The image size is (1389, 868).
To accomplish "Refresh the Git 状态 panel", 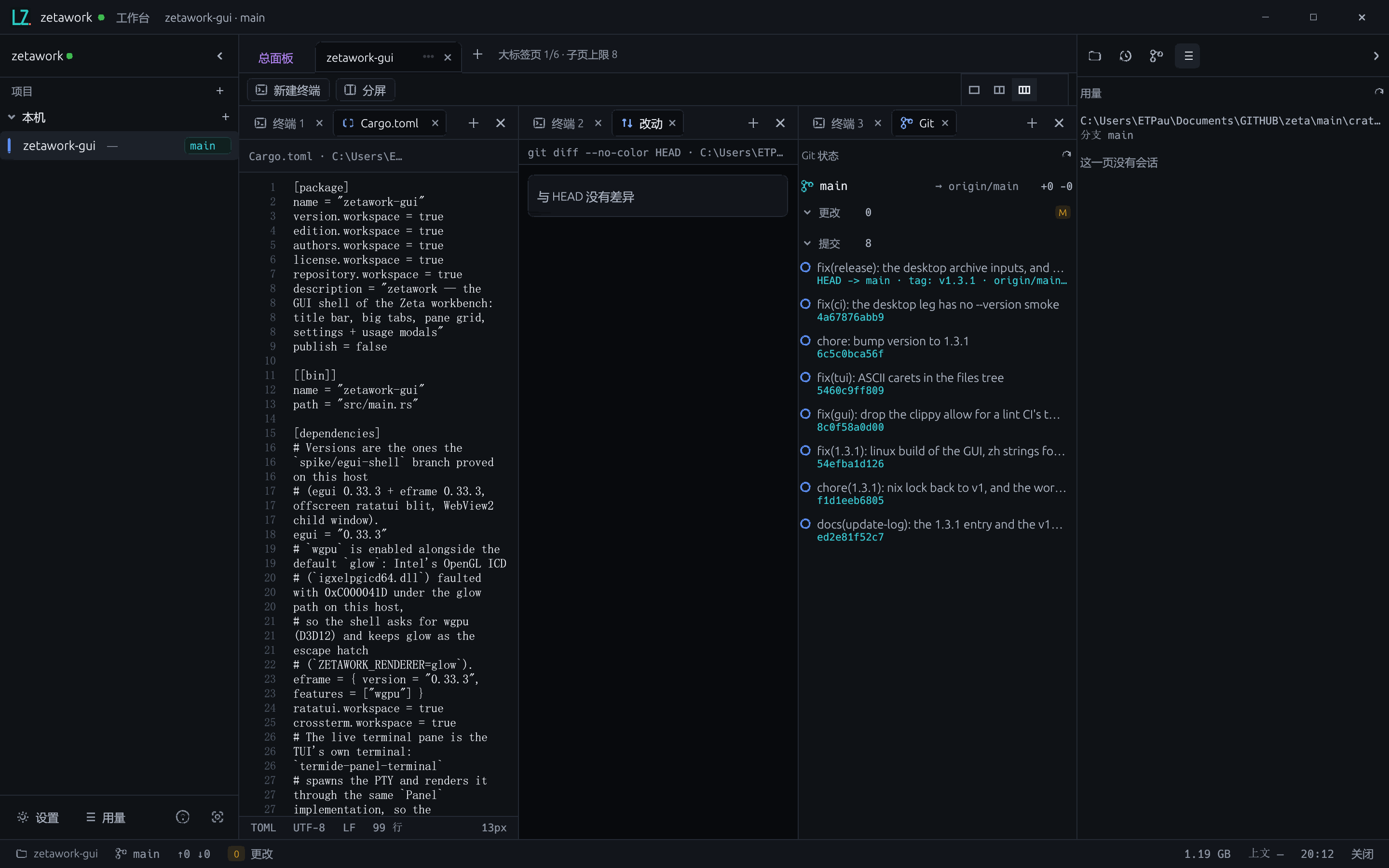I will tap(1066, 154).
